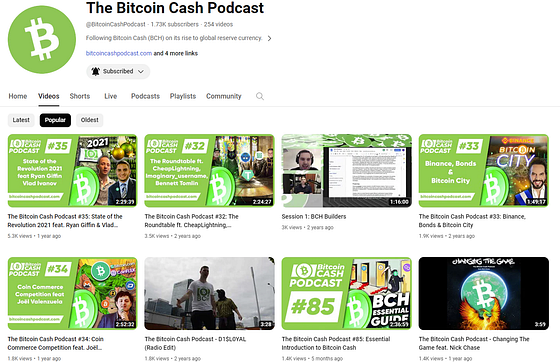This screenshot has height=362, width=560.
Task: Click 'and 4 more links'
Action: pyautogui.click(x=176, y=53)
